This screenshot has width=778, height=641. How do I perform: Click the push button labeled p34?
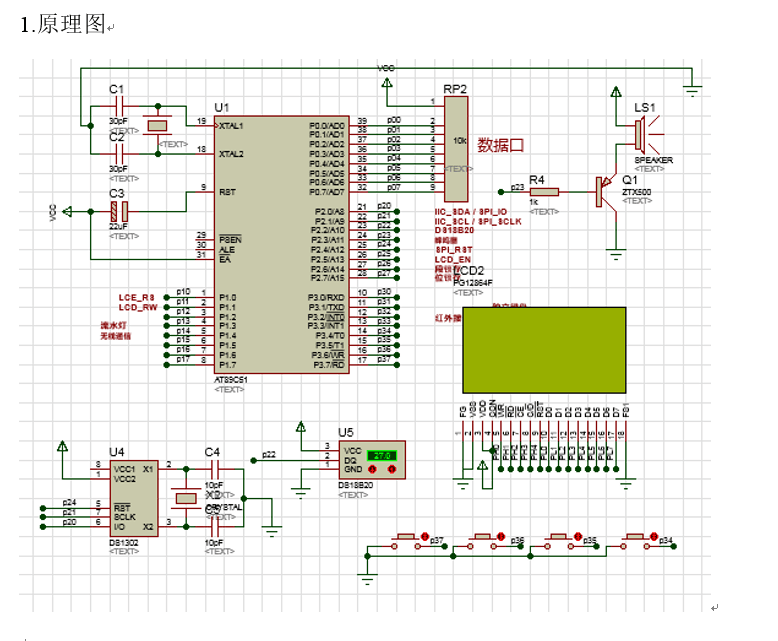coord(635,541)
